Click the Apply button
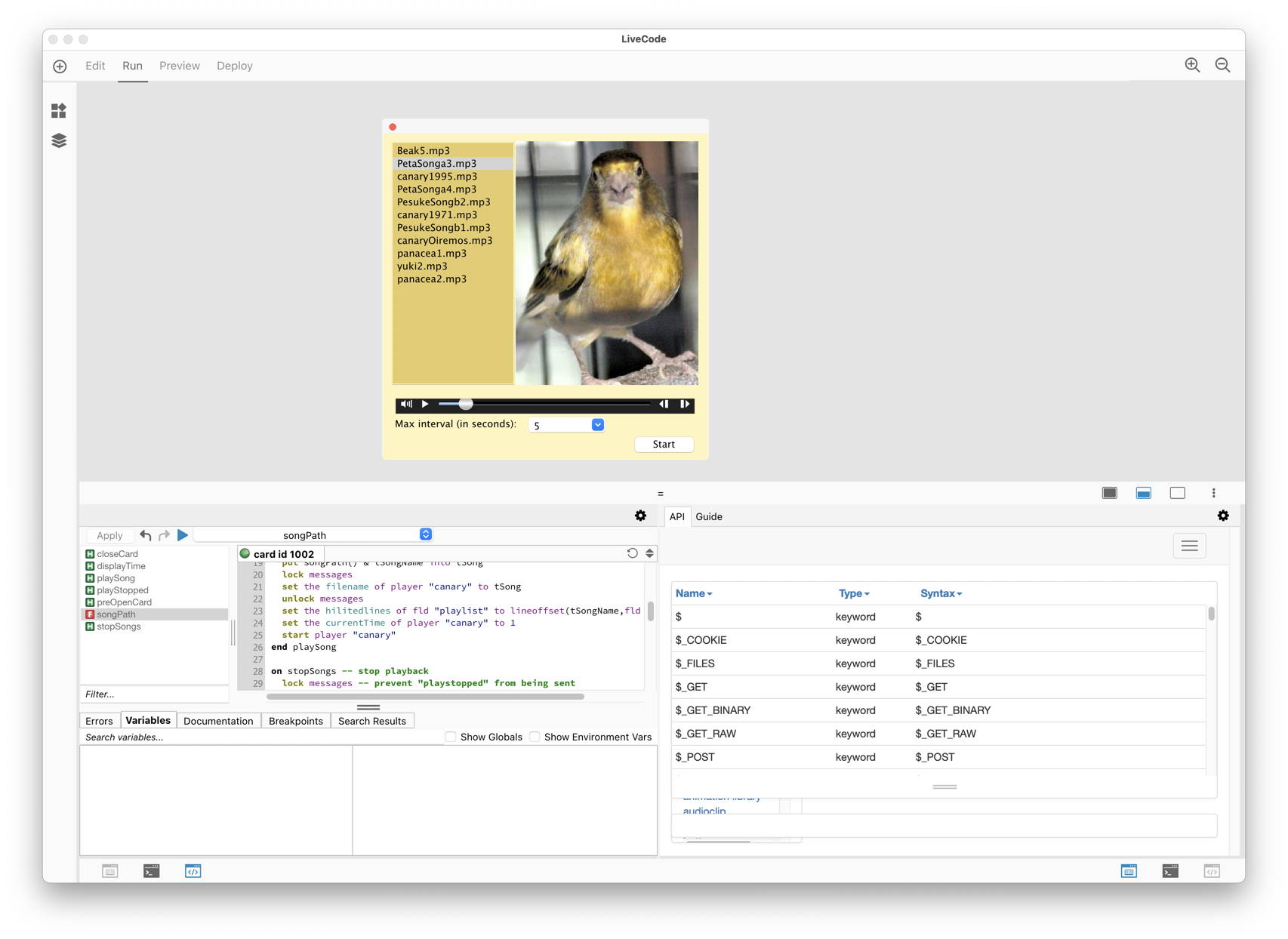Screen dimensions: 1288x939 [x=109, y=535]
